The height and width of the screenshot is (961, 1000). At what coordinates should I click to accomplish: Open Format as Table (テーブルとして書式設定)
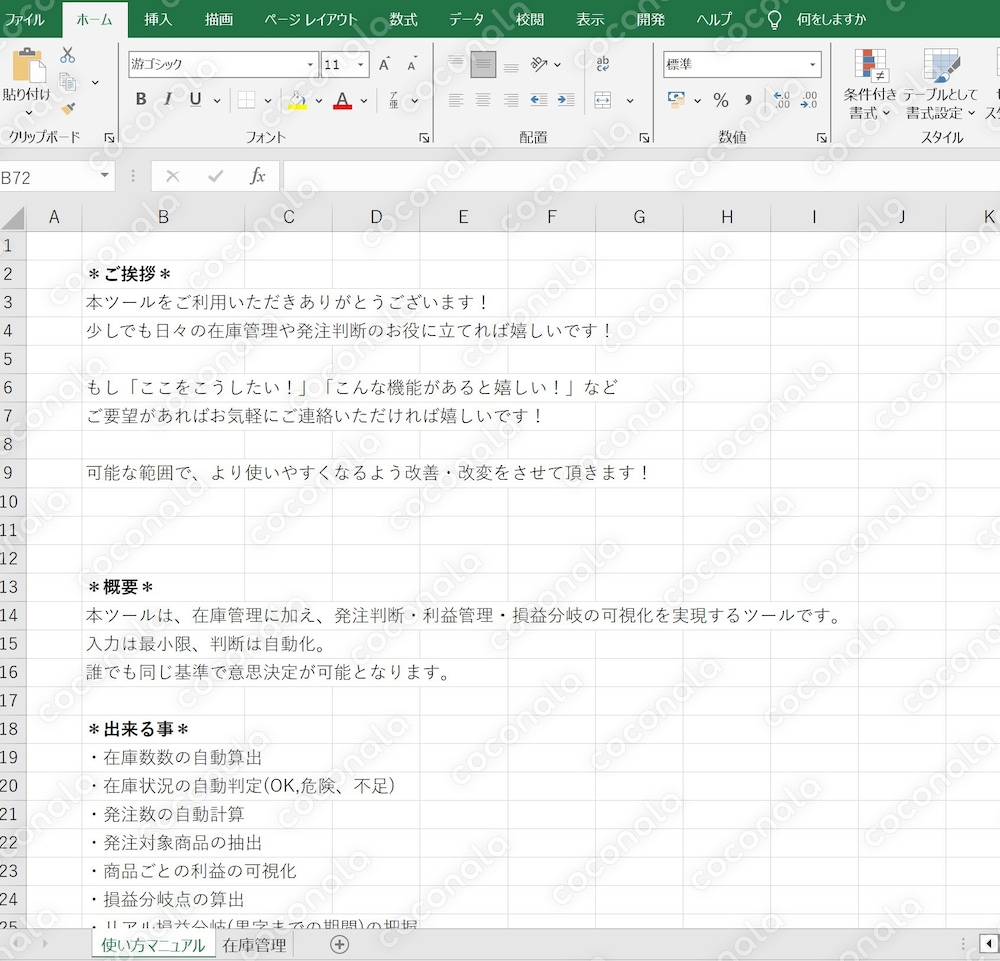(941, 84)
